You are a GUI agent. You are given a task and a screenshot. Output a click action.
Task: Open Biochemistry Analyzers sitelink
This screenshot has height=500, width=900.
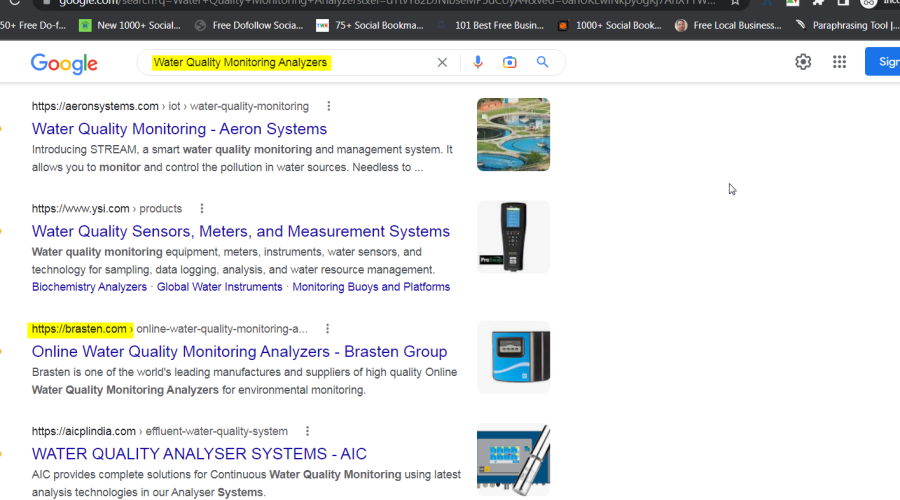click(89, 287)
